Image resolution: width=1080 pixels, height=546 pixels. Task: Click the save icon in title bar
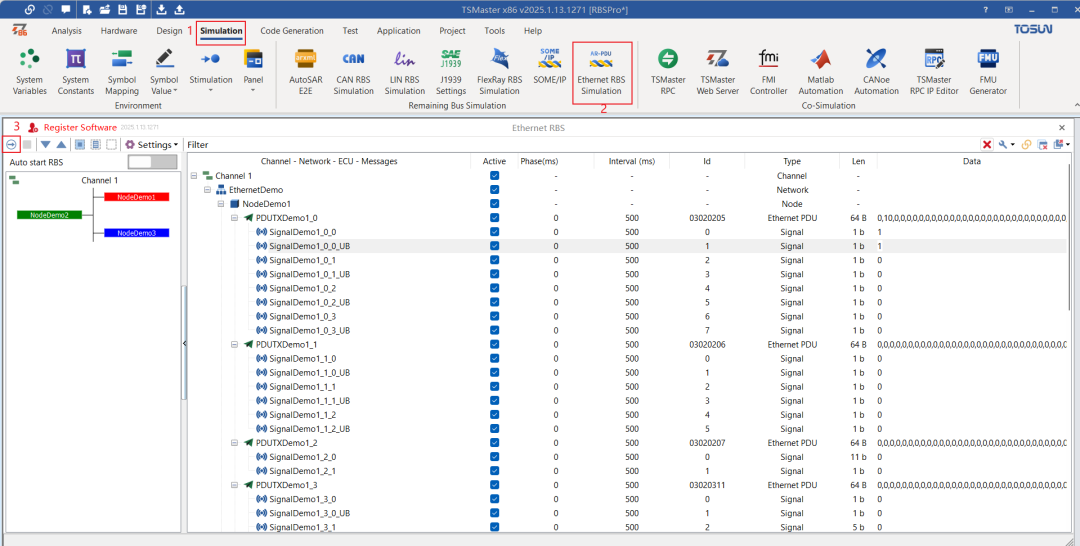123,10
